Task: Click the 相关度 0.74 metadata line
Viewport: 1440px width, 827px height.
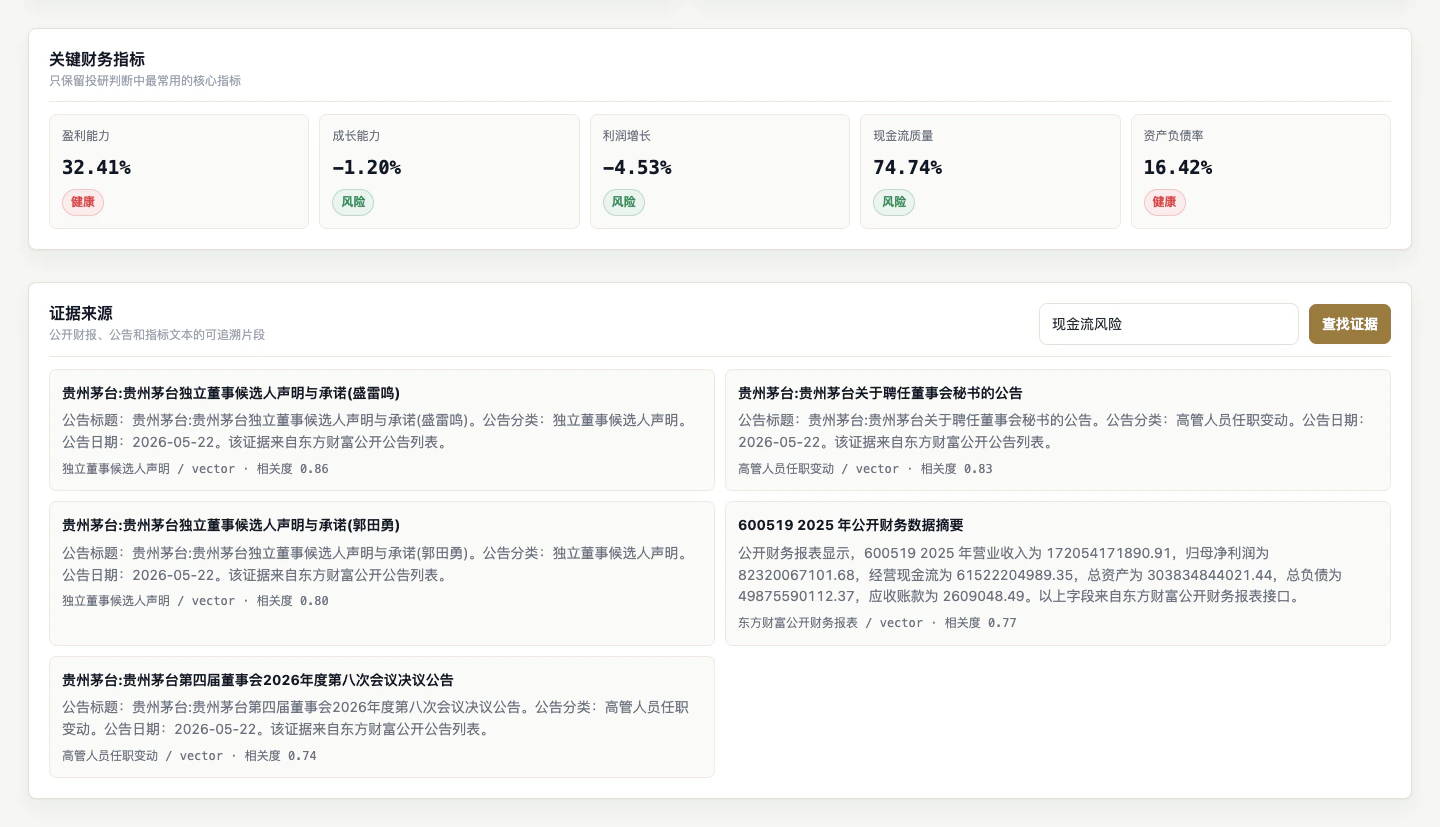Action: pyautogui.click(x=189, y=756)
